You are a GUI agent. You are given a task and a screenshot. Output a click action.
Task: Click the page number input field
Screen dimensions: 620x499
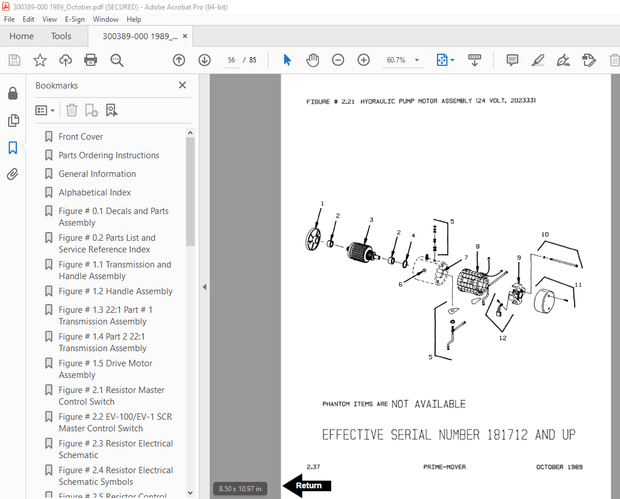point(231,60)
